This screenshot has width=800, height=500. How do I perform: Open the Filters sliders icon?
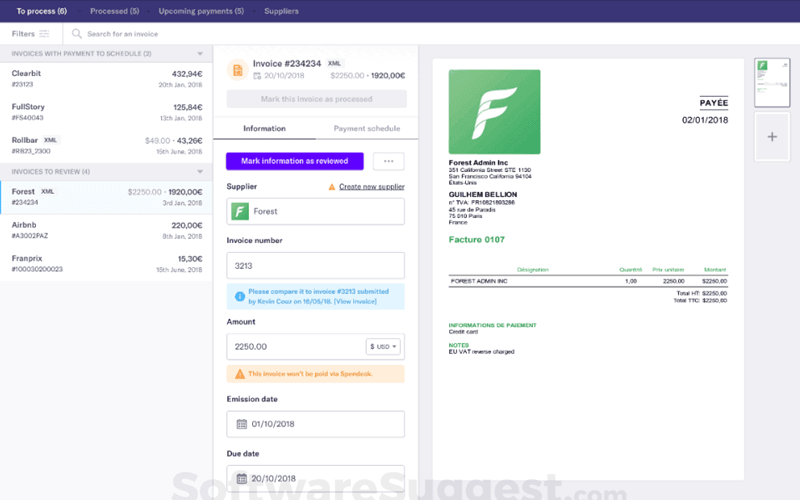(44, 34)
